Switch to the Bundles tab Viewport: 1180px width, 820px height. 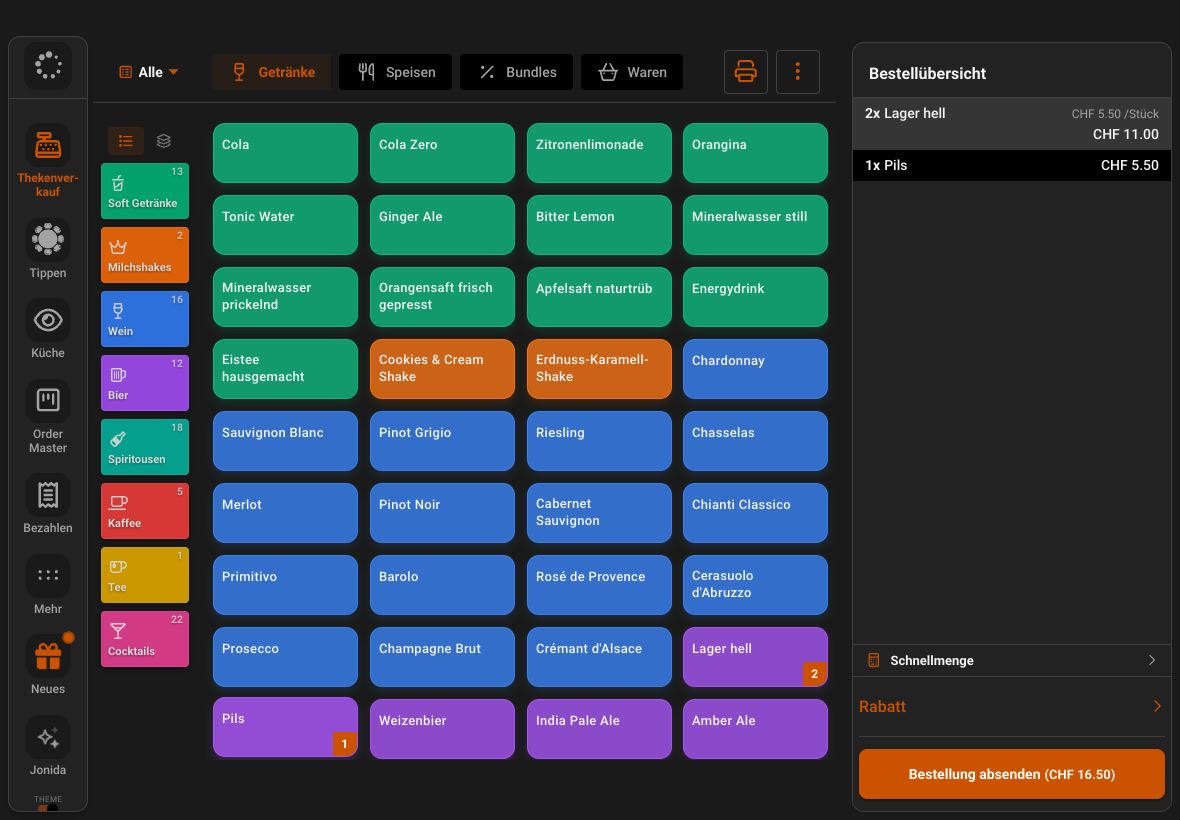click(x=516, y=72)
